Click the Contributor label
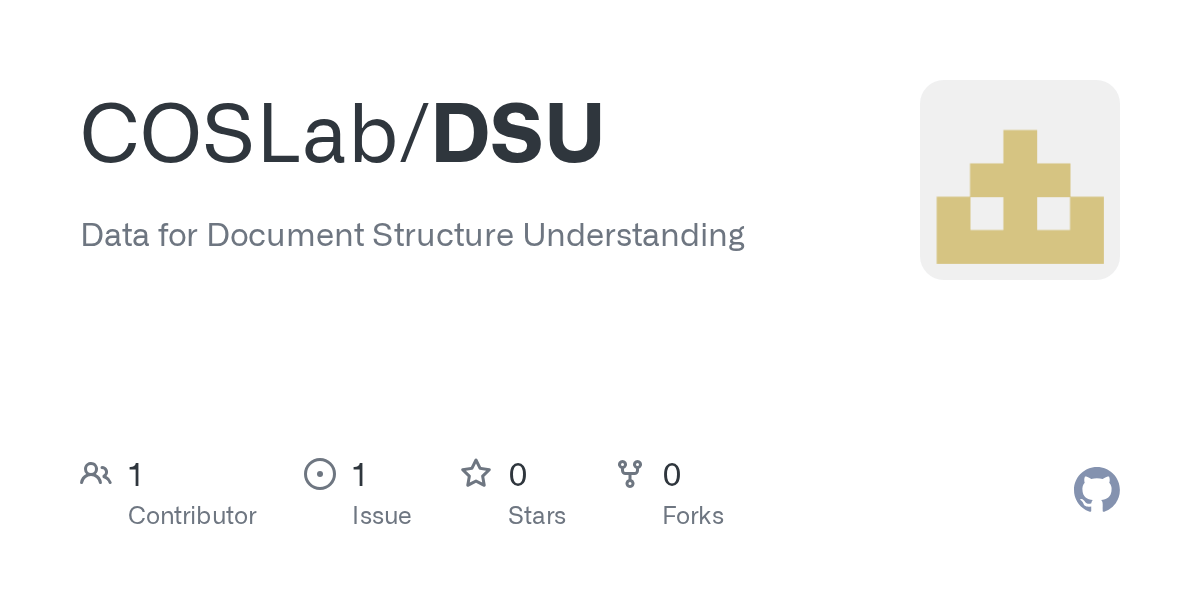The width and height of the screenshot is (1200, 600). point(192,516)
